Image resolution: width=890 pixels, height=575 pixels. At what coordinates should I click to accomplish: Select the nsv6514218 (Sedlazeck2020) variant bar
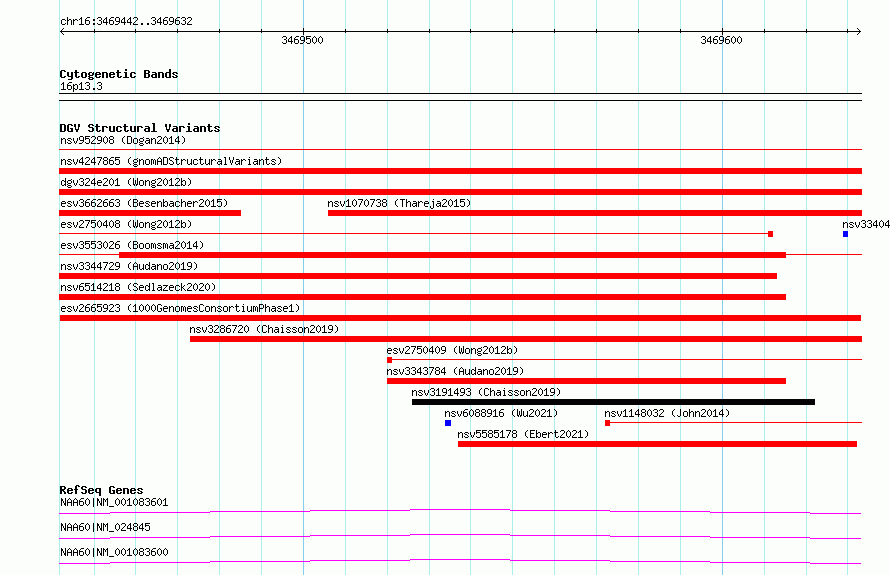point(422,297)
